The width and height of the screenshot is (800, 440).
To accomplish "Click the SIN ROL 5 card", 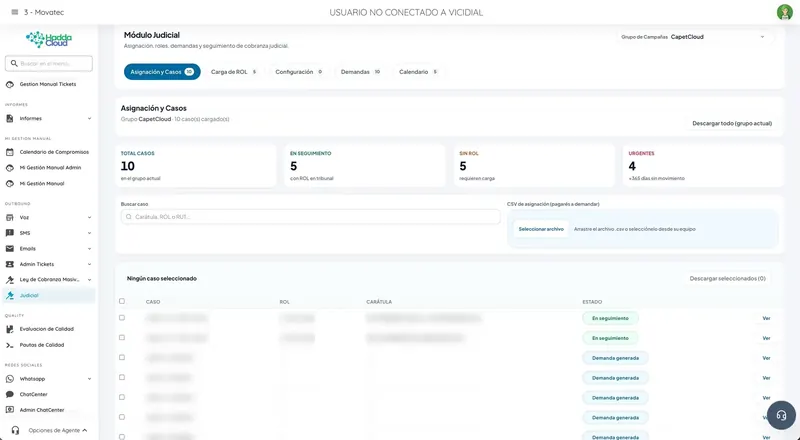I will 534,166.
